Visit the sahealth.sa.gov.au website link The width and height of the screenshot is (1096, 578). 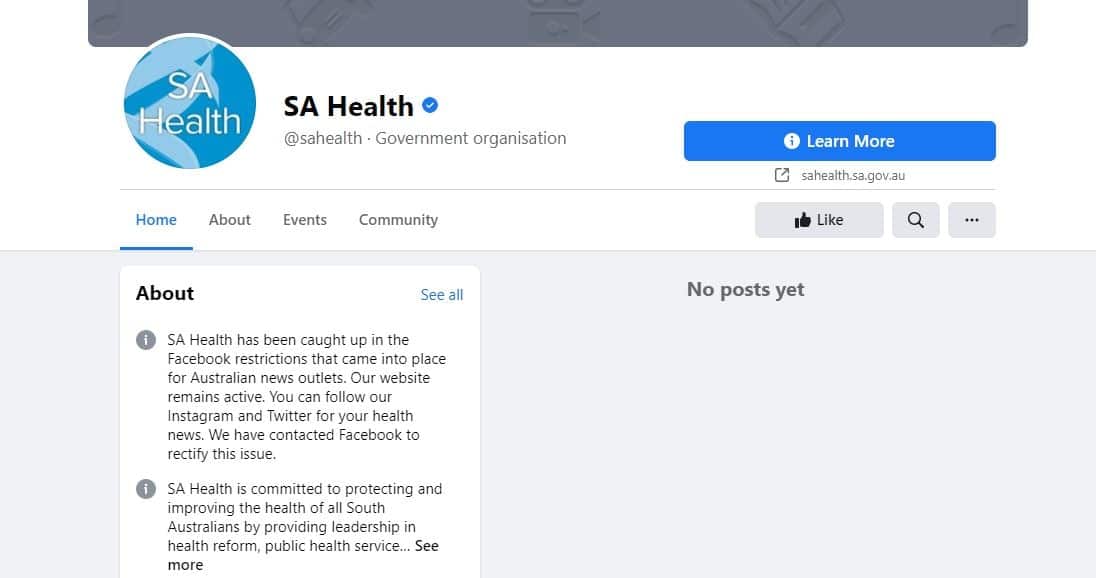point(851,174)
